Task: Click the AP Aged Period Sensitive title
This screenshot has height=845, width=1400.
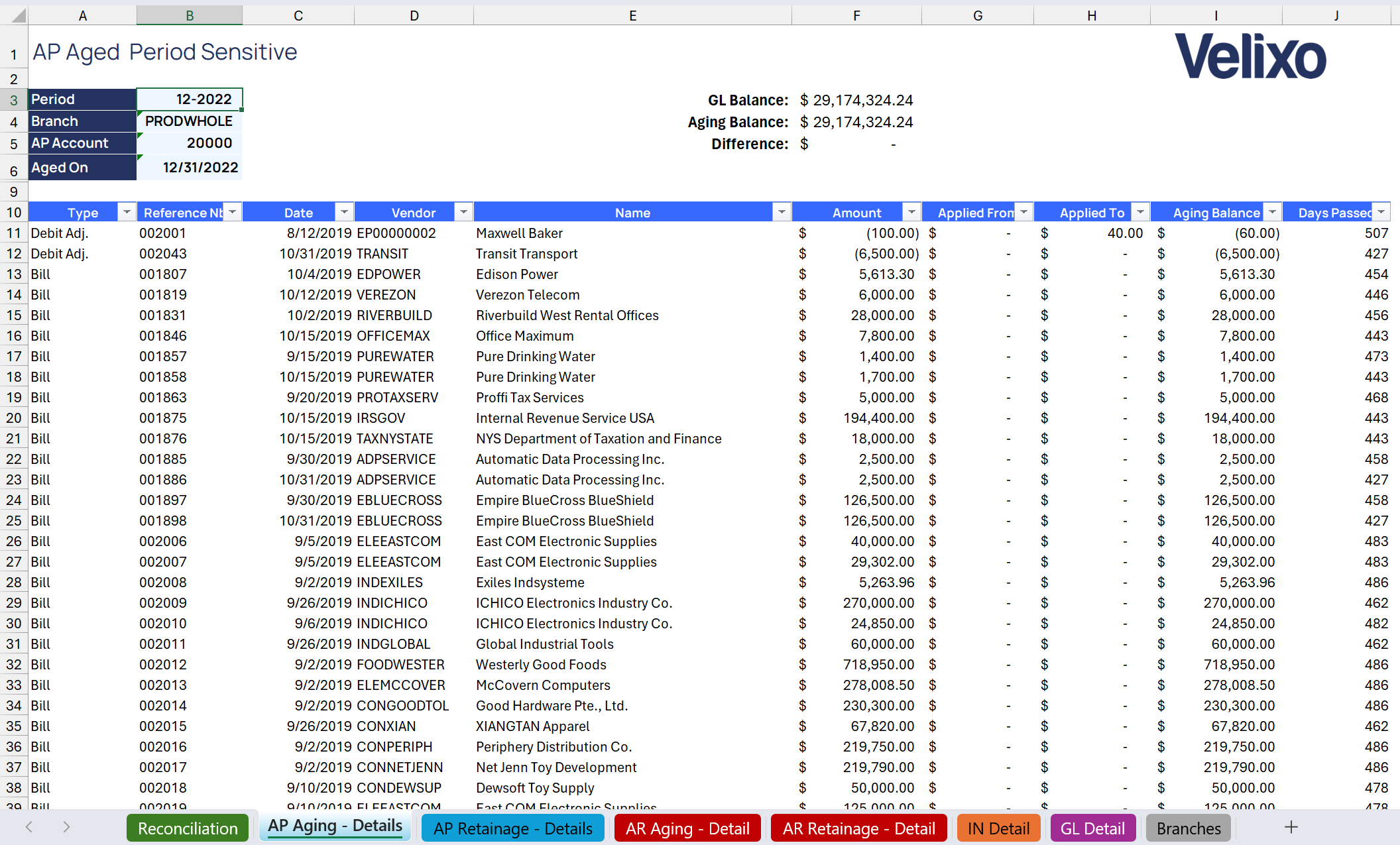Action: pyautogui.click(x=165, y=52)
